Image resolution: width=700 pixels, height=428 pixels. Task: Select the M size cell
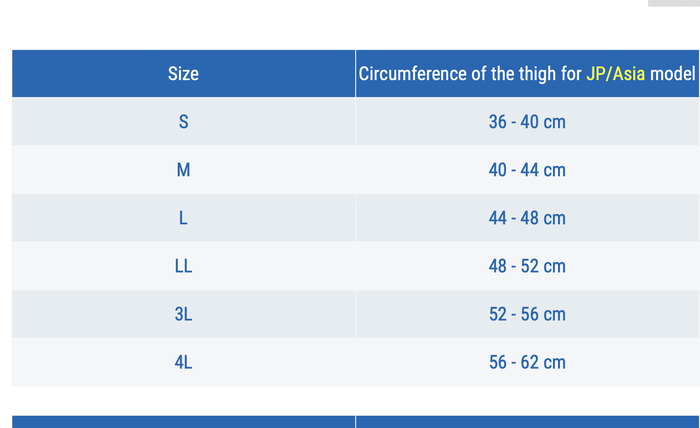(183, 170)
